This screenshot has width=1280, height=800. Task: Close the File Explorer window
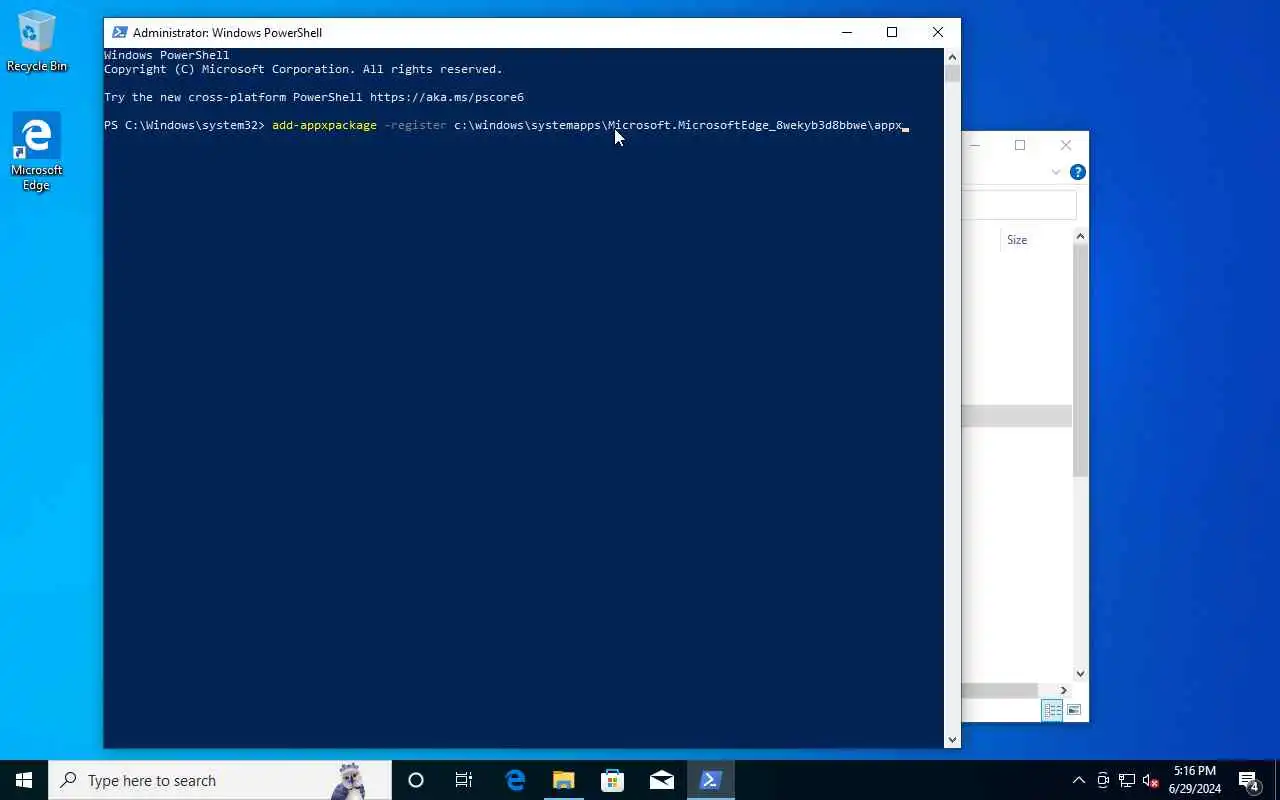coord(1066,145)
